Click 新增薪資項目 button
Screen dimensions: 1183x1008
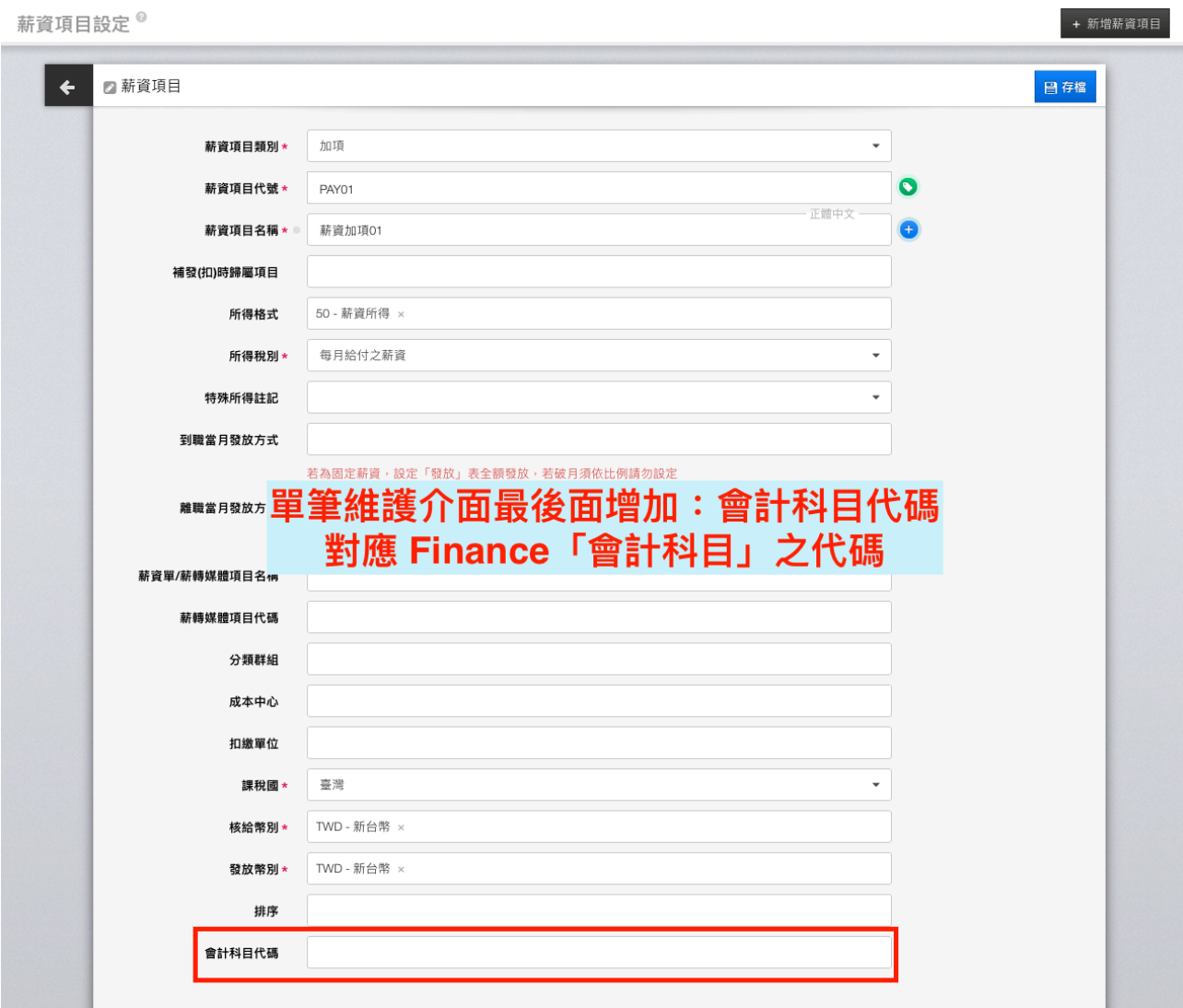tap(1115, 24)
